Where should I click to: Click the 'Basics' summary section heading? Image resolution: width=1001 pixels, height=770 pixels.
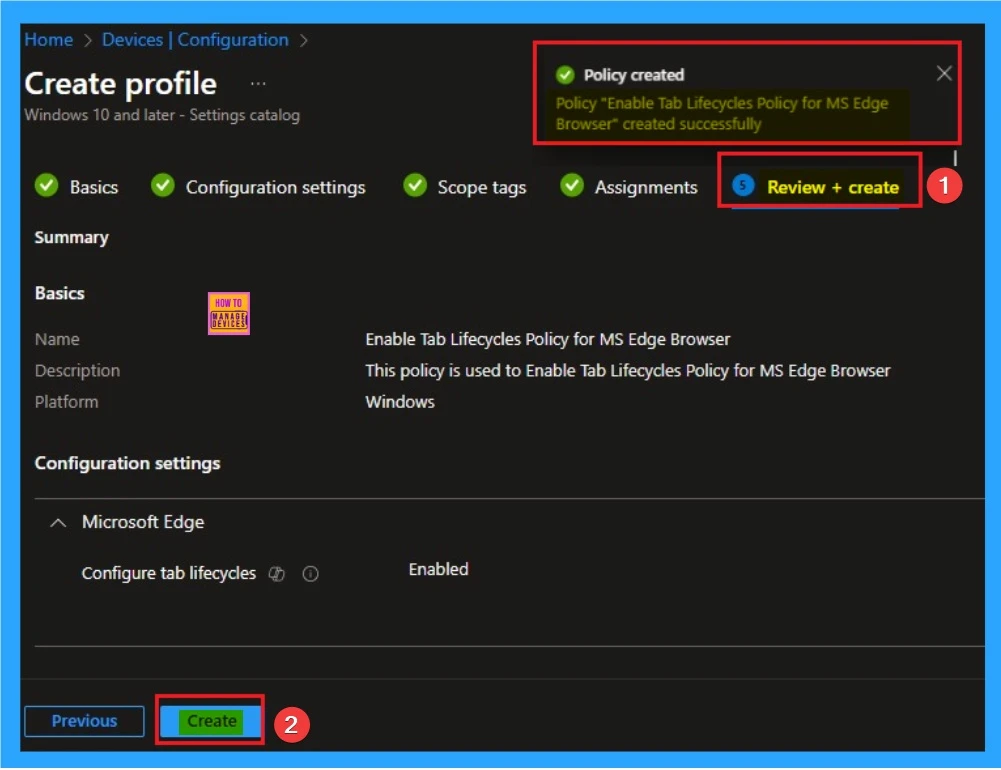point(59,293)
